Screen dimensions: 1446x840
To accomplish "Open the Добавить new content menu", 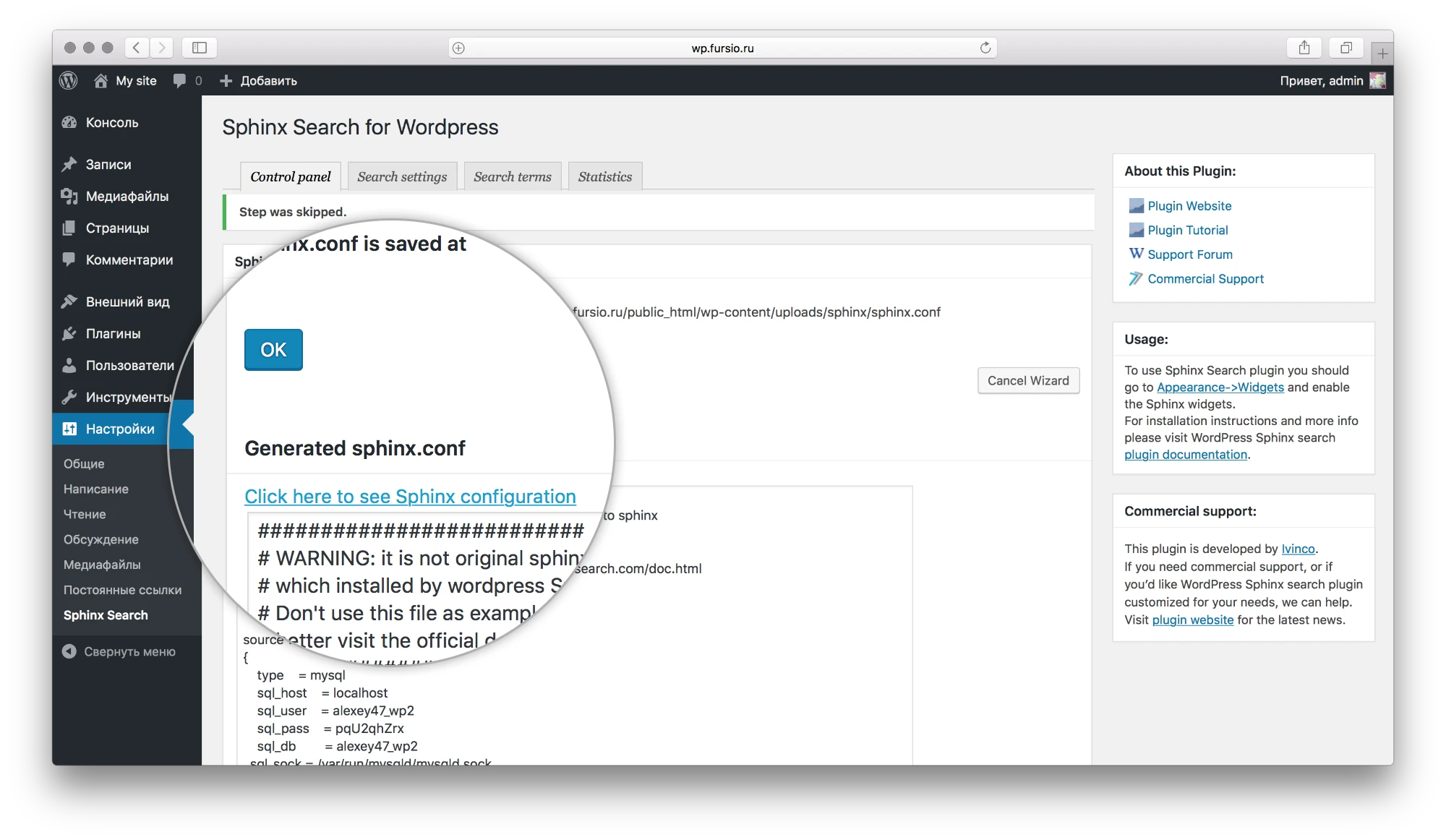I will (259, 81).
